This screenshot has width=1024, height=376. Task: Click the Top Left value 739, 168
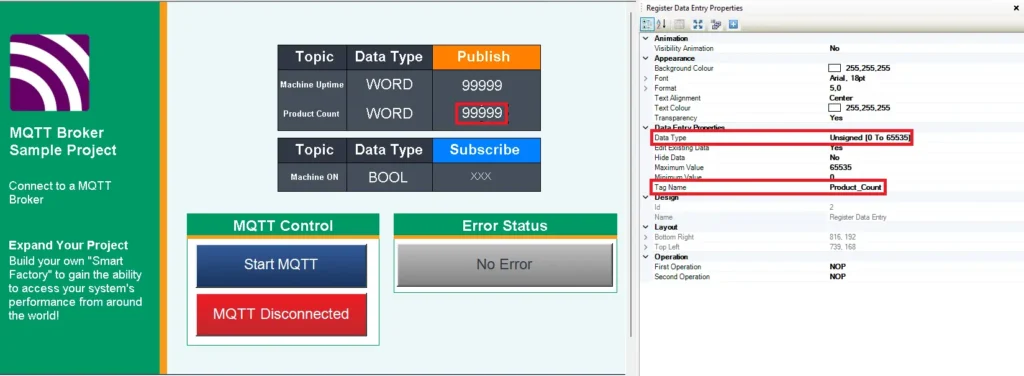pos(843,247)
